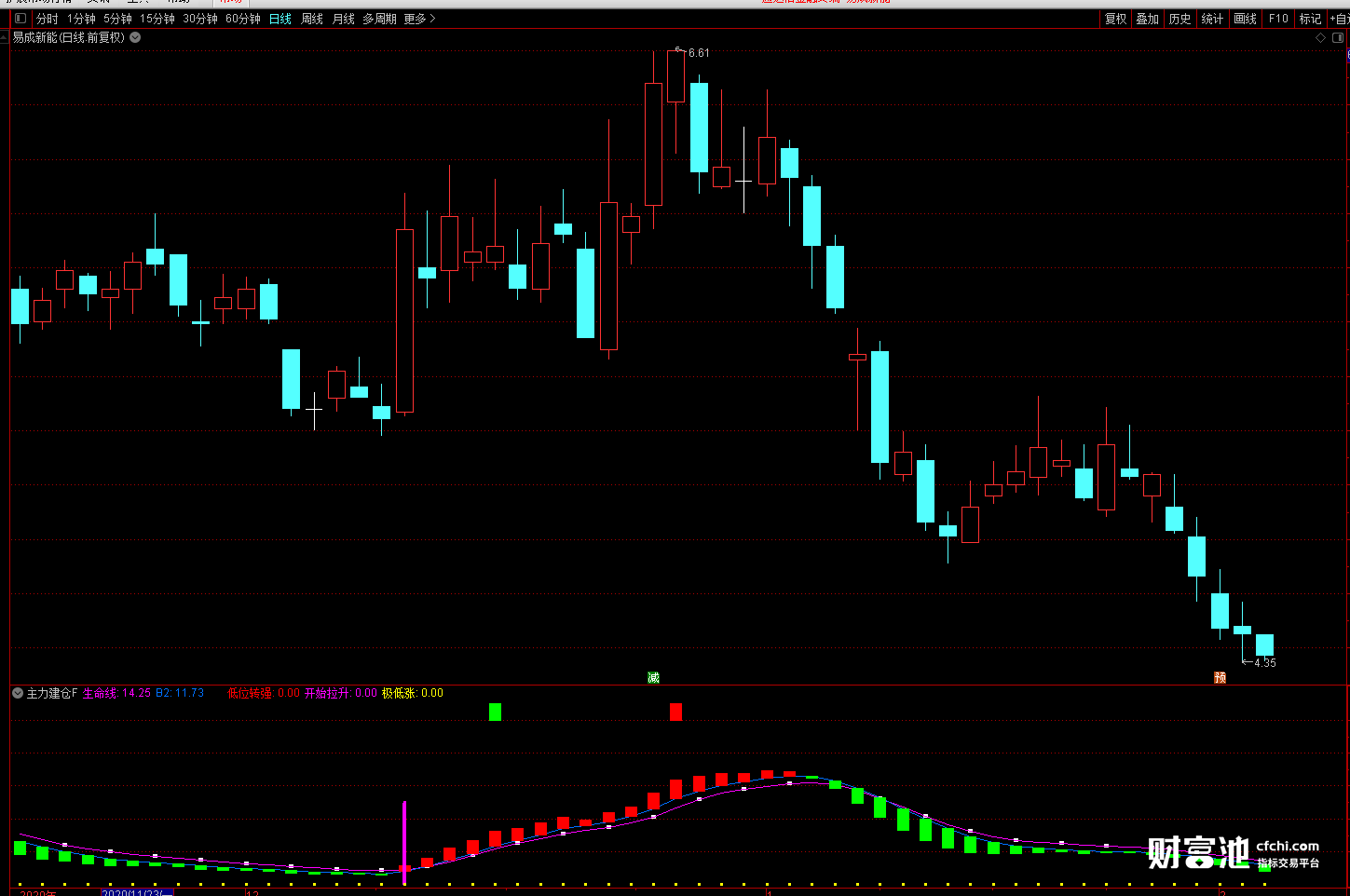Viewport: 1350px width, 896px height.
Task: Select the 6.61 high price label
Action: 699,53
